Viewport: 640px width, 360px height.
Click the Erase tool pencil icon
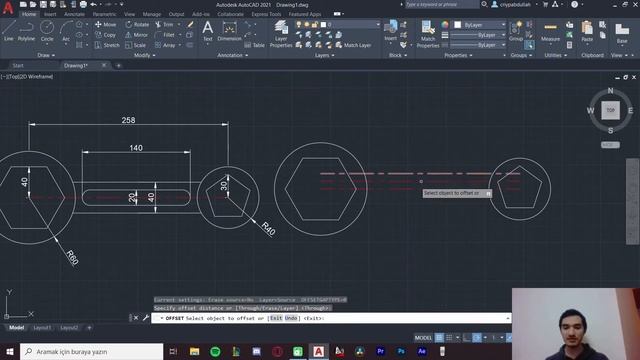[x=190, y=24]
